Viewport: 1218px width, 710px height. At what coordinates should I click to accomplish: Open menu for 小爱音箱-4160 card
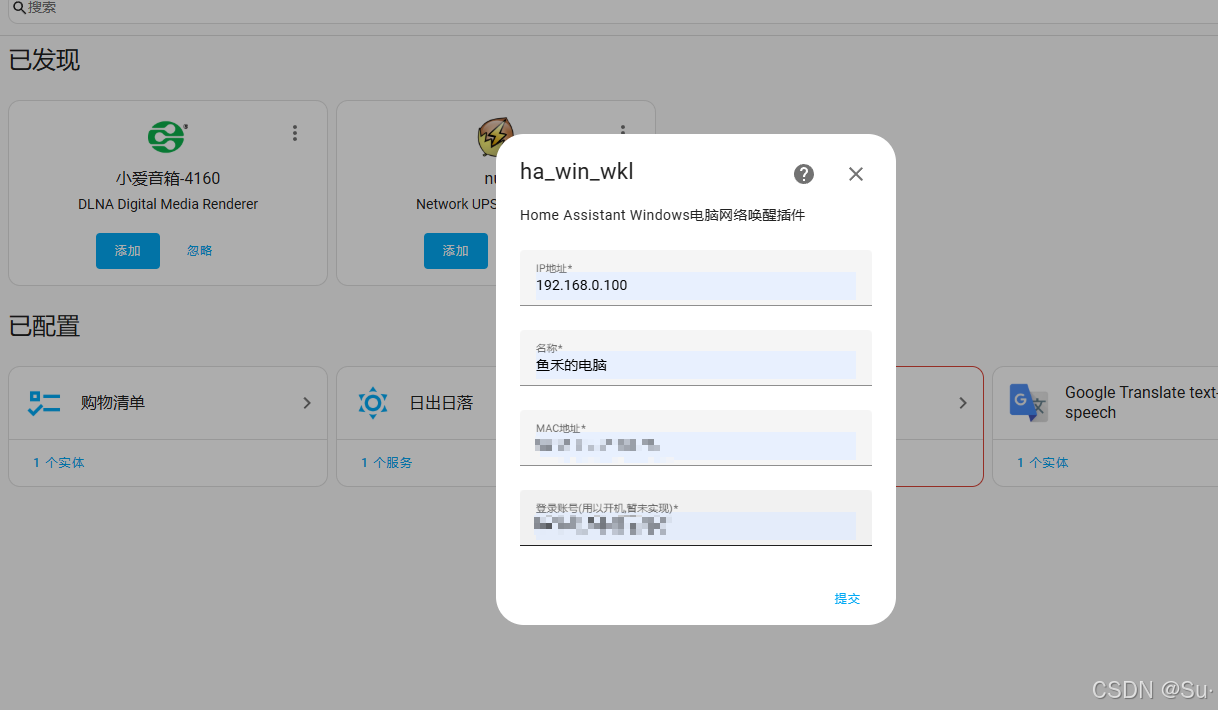pos(295,133)
